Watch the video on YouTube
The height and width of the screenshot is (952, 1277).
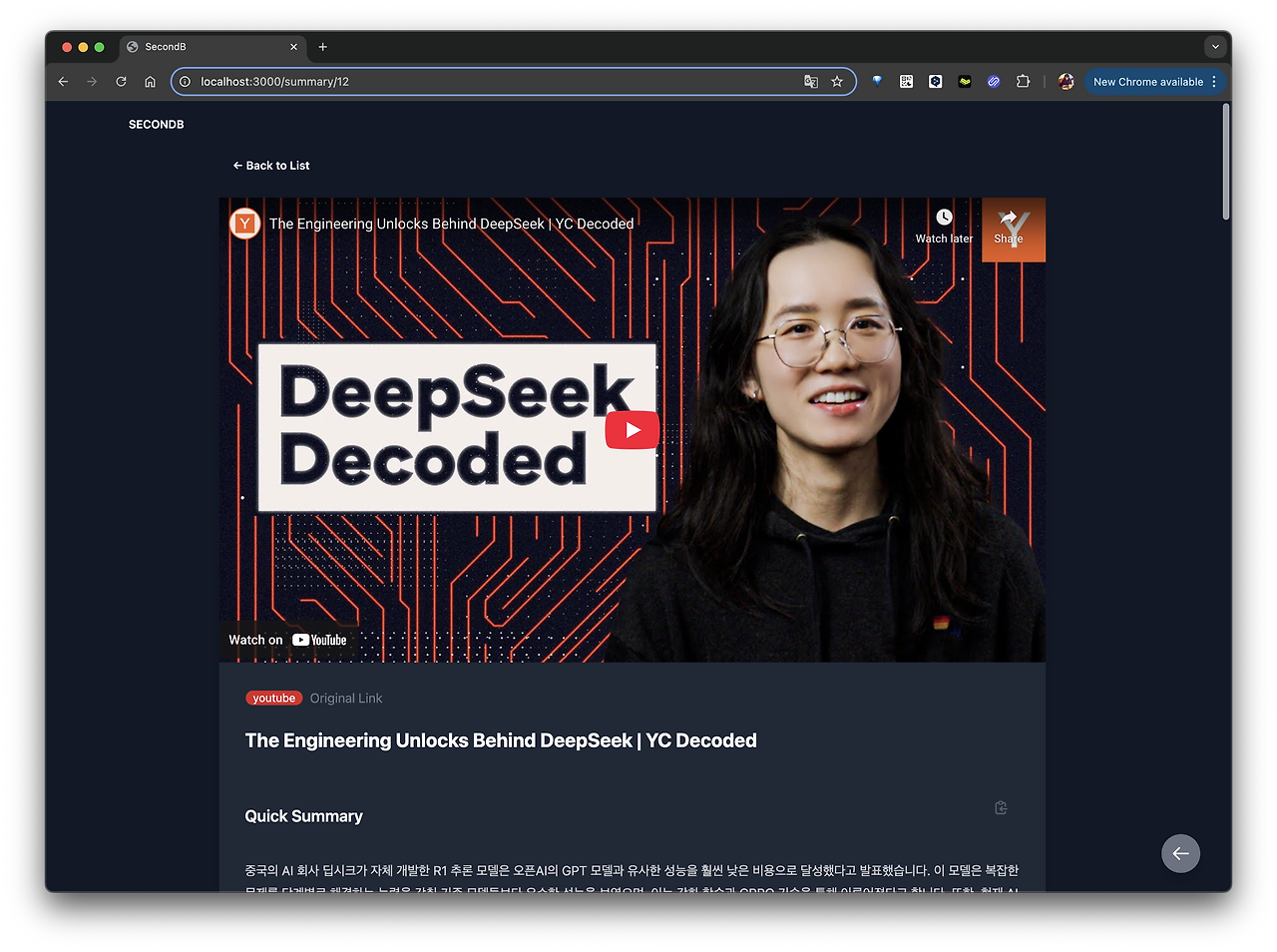point(287,640)
